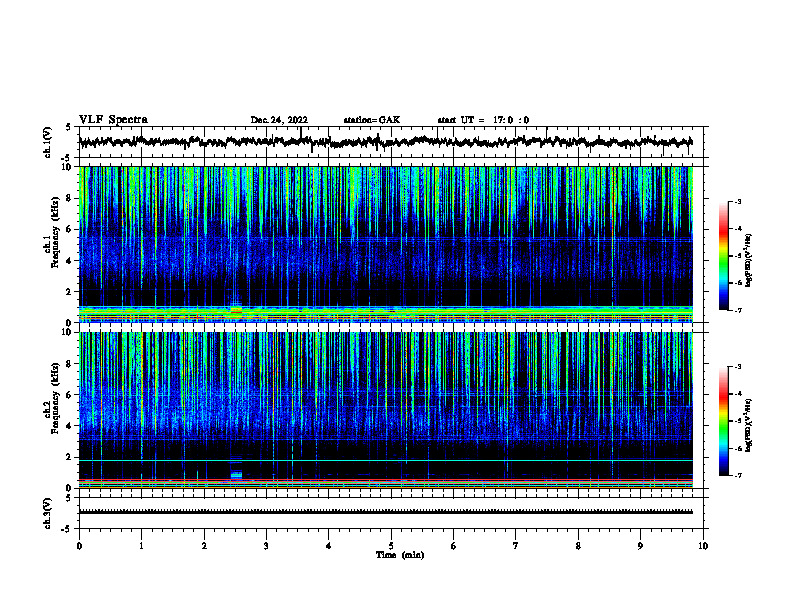Click the ch.3(V) axis label
Screen dimensions: 792x612
point(47,513)
